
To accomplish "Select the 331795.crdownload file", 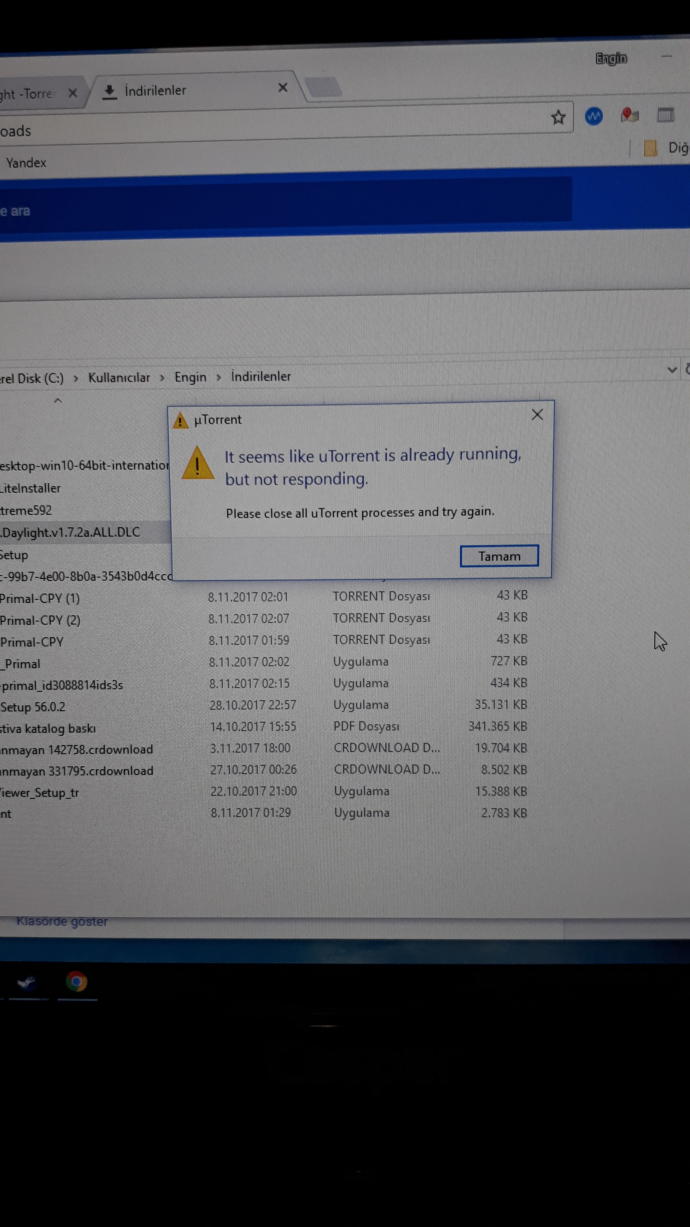I will click(77, 771).
